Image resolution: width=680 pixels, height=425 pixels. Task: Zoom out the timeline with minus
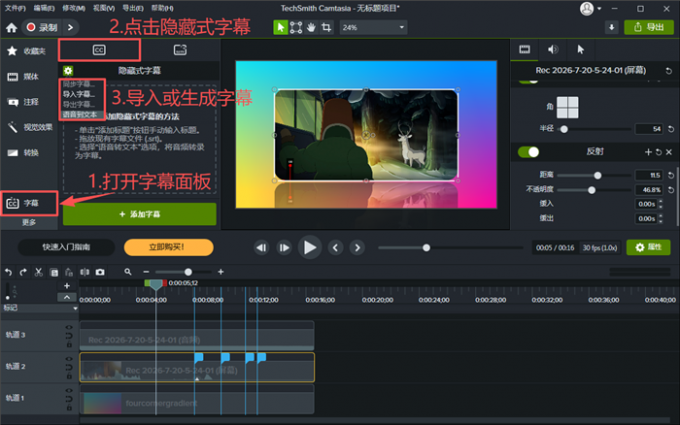pos(146,272)
